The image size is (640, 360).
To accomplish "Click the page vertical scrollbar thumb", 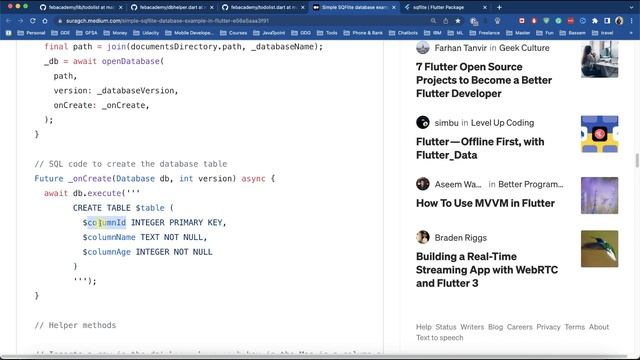I will point(637,160).
